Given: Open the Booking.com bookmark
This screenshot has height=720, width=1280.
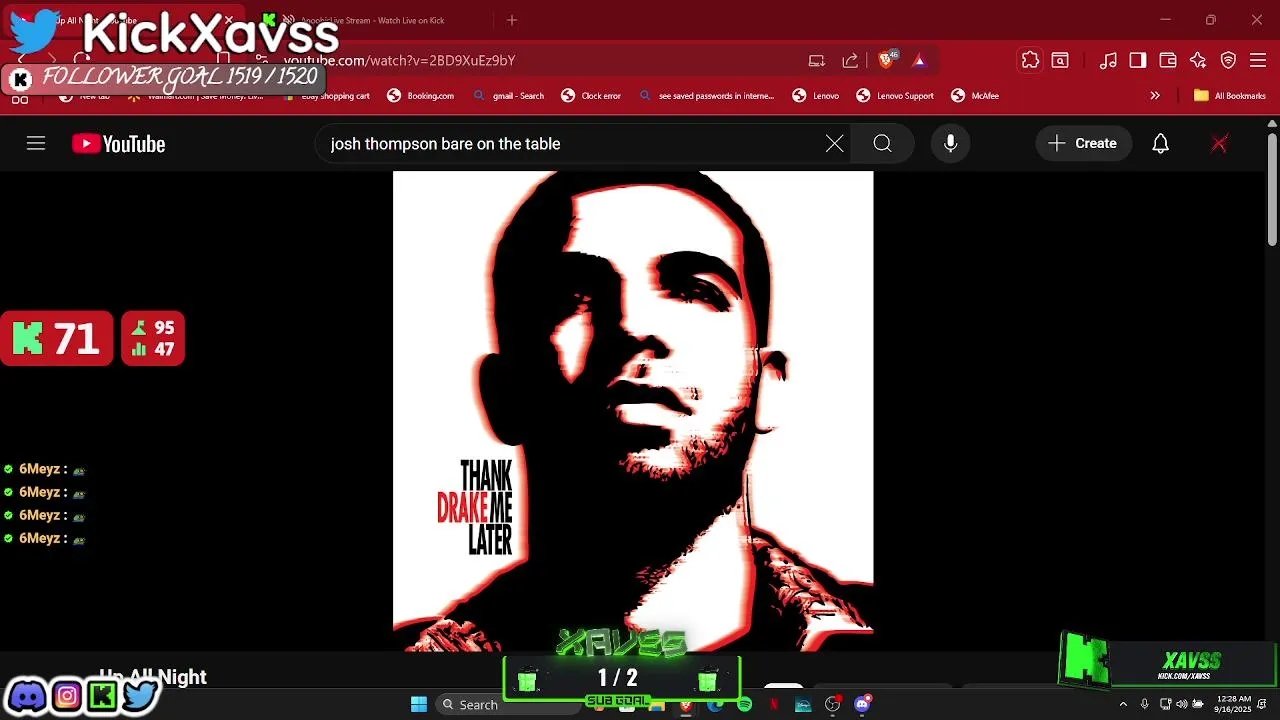Looking at the screenshot, I should [421, 96].
